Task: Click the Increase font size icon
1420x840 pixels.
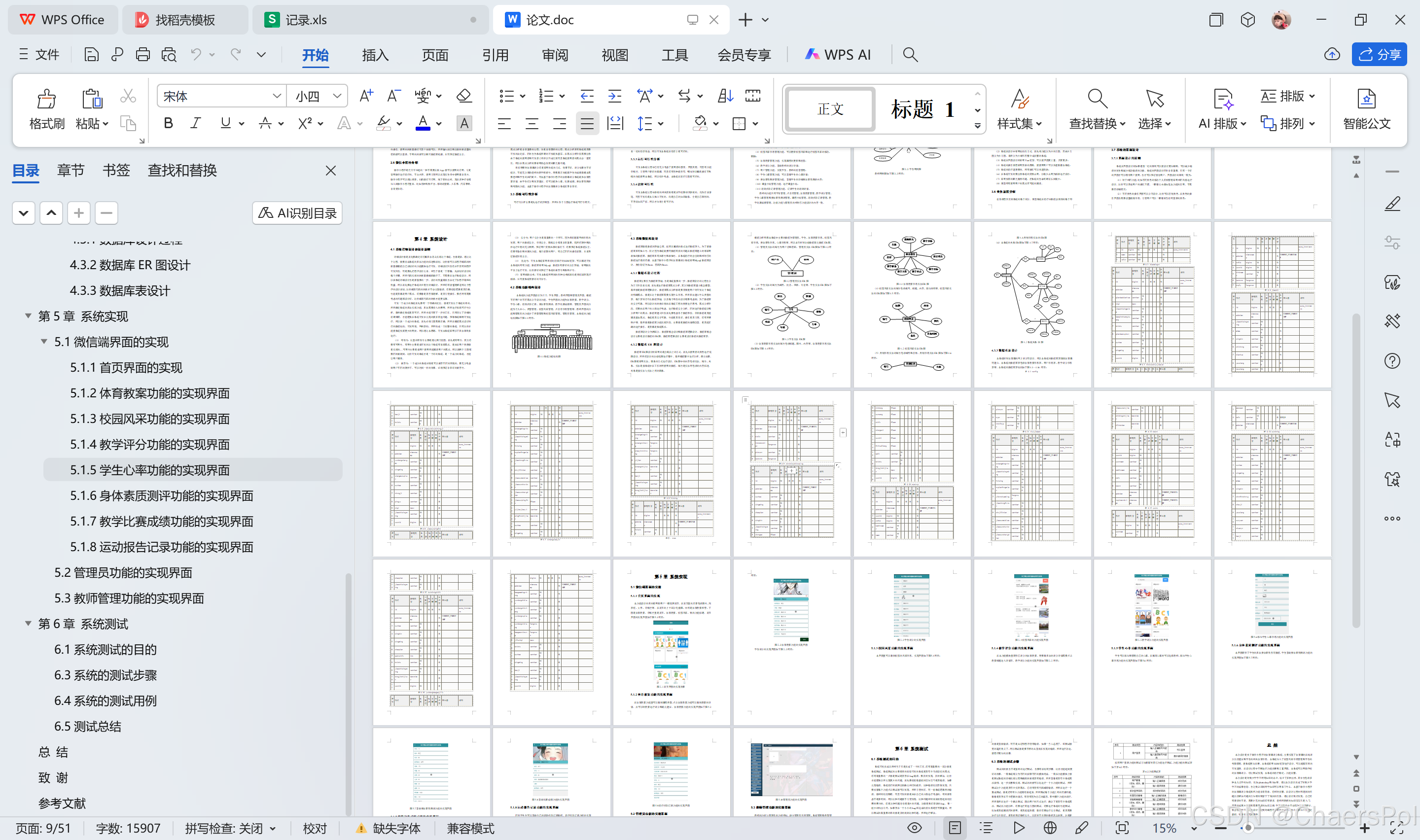Action: (366, 96)
